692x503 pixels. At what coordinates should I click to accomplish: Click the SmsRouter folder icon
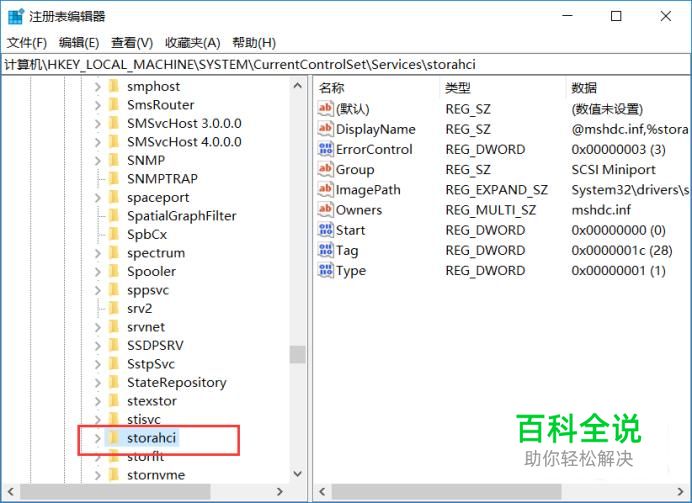[x=114, y=105]
